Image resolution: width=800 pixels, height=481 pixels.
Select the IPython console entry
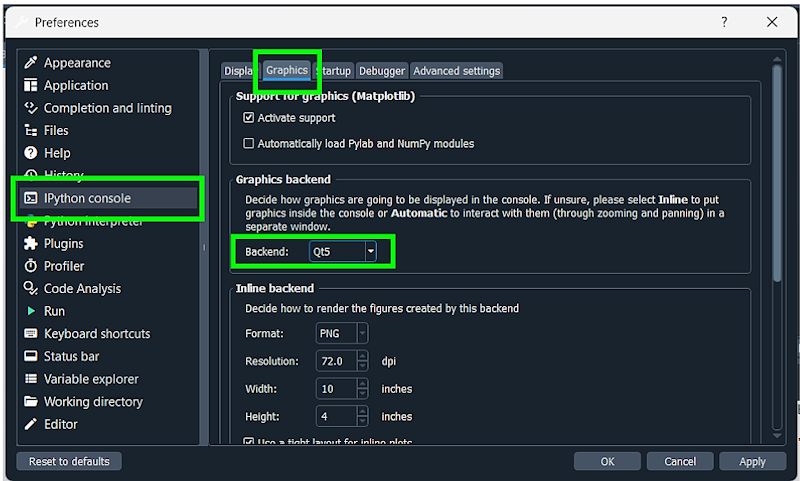pyautogui.click(x=108, y=198)
